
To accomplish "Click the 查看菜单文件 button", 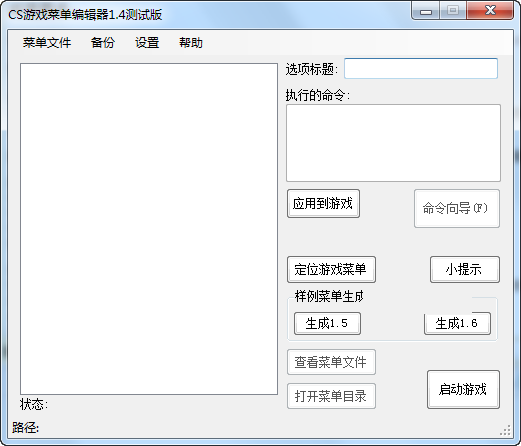I will tap(331, 362).
